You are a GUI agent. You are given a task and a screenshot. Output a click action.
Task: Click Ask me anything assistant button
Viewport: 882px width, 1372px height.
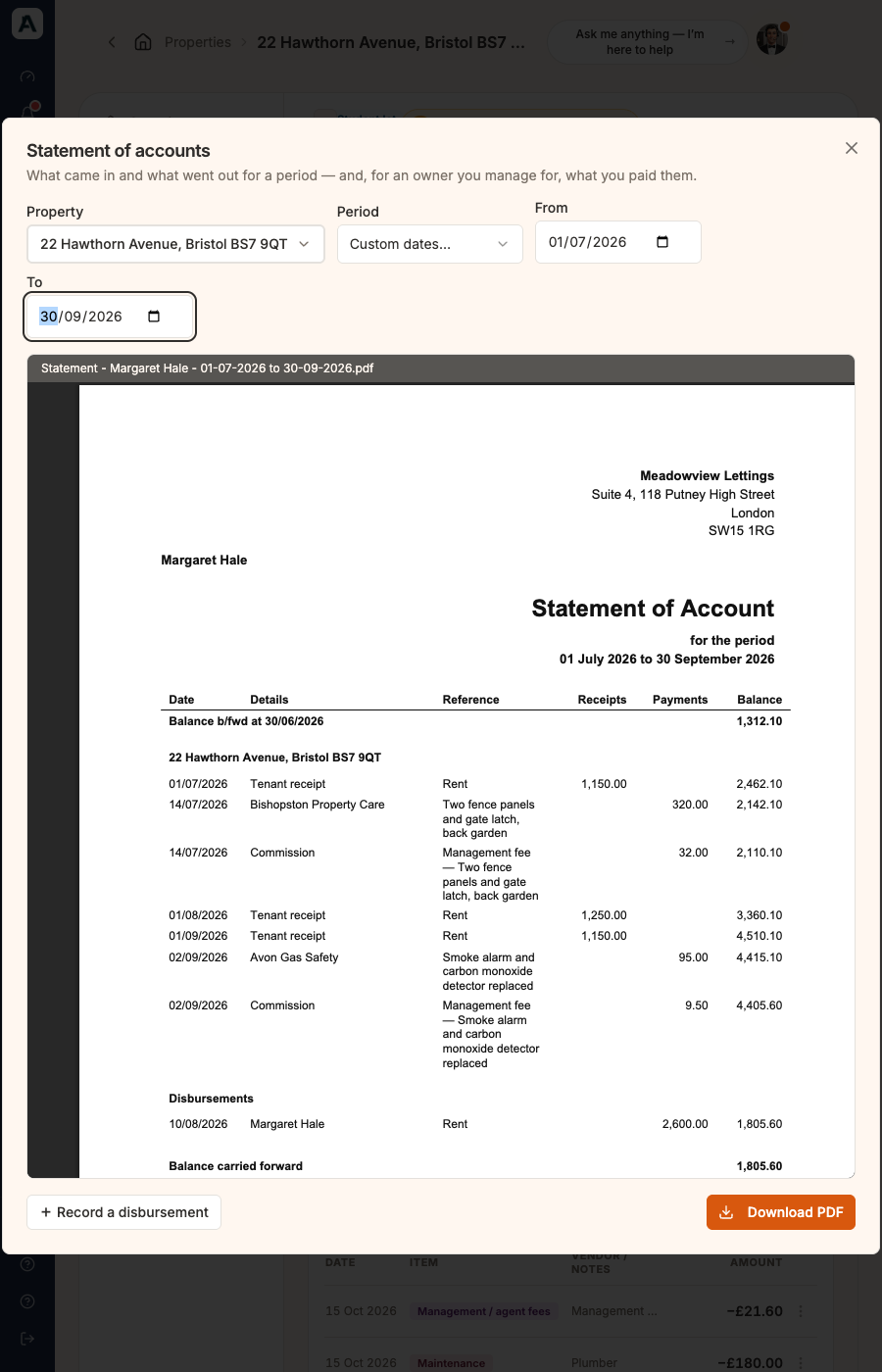(x=647, y=42)
